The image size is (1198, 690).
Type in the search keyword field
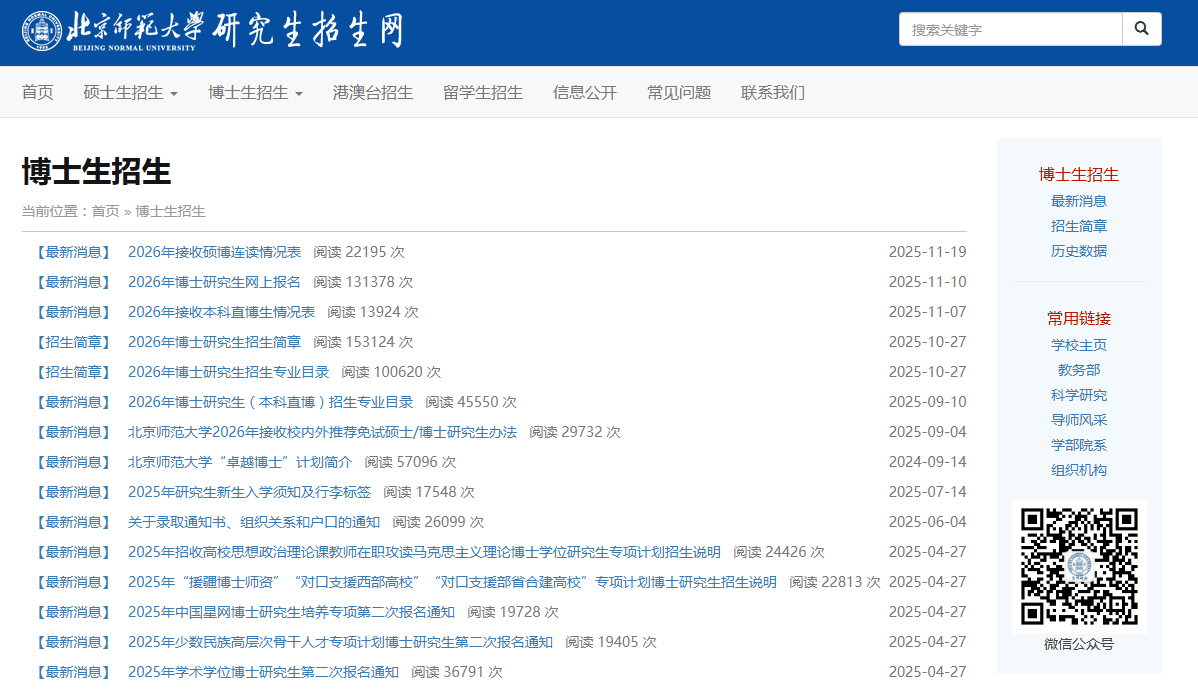click(1010, 29)
